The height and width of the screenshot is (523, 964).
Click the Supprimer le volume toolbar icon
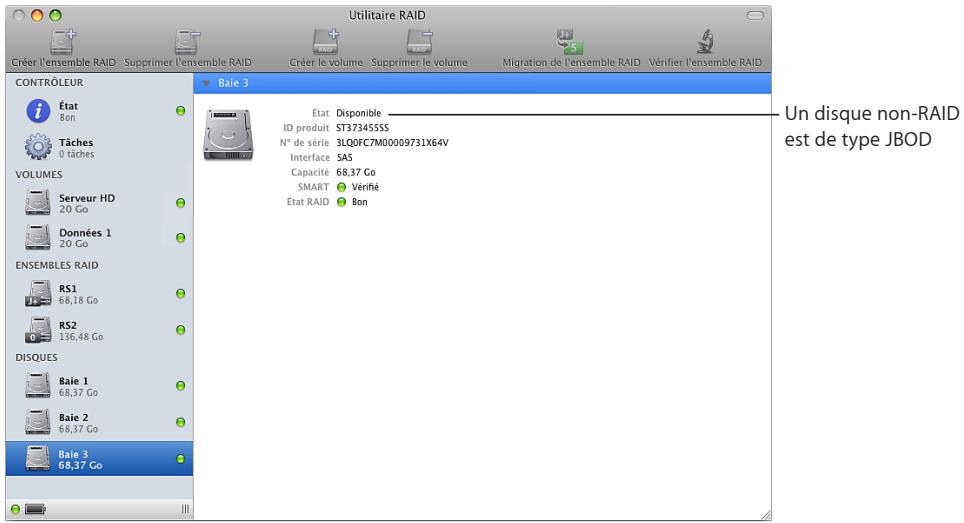click(x=419, y=42)
